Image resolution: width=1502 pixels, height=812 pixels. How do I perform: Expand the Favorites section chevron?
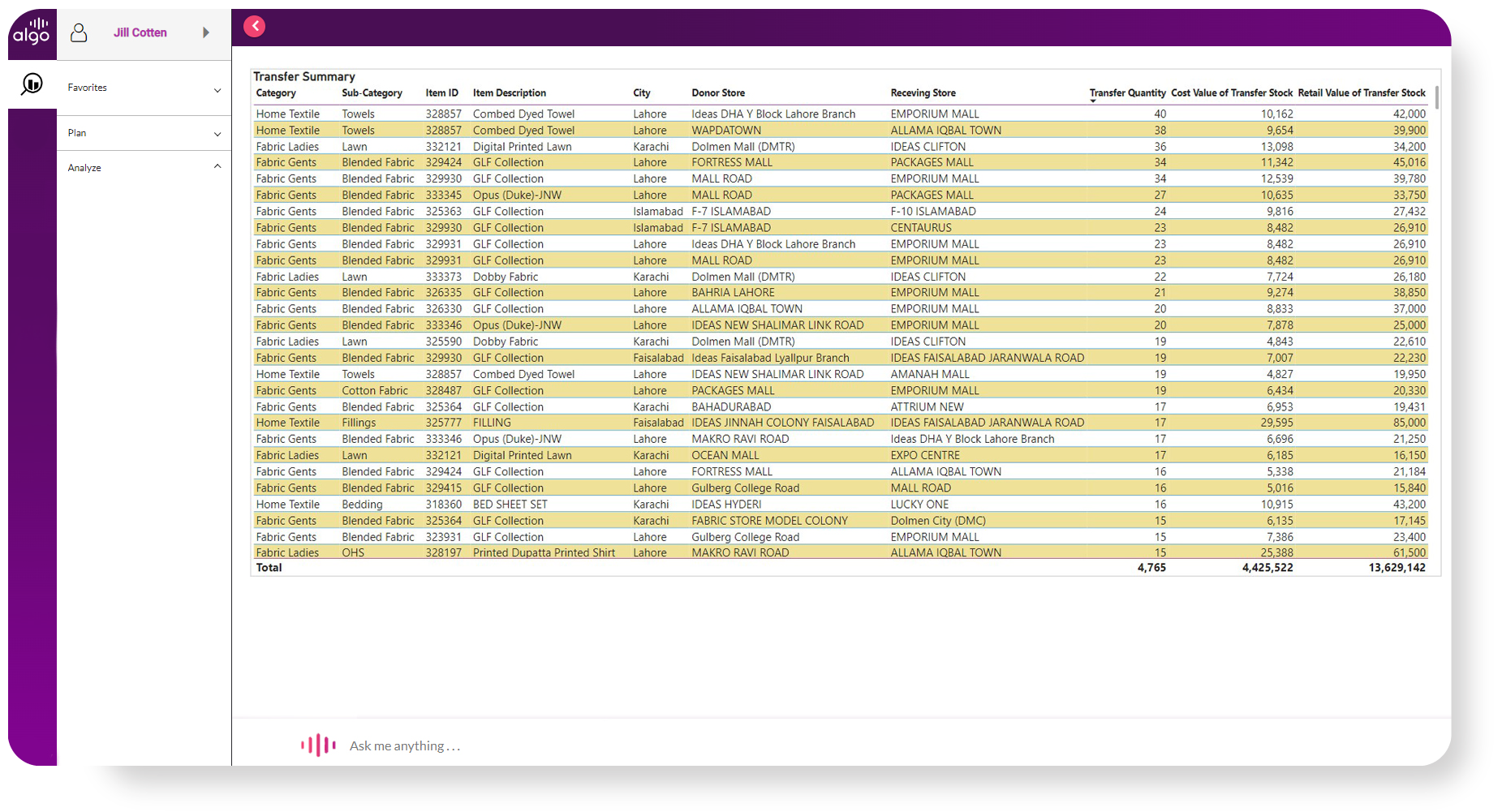(x=217, y=90)
